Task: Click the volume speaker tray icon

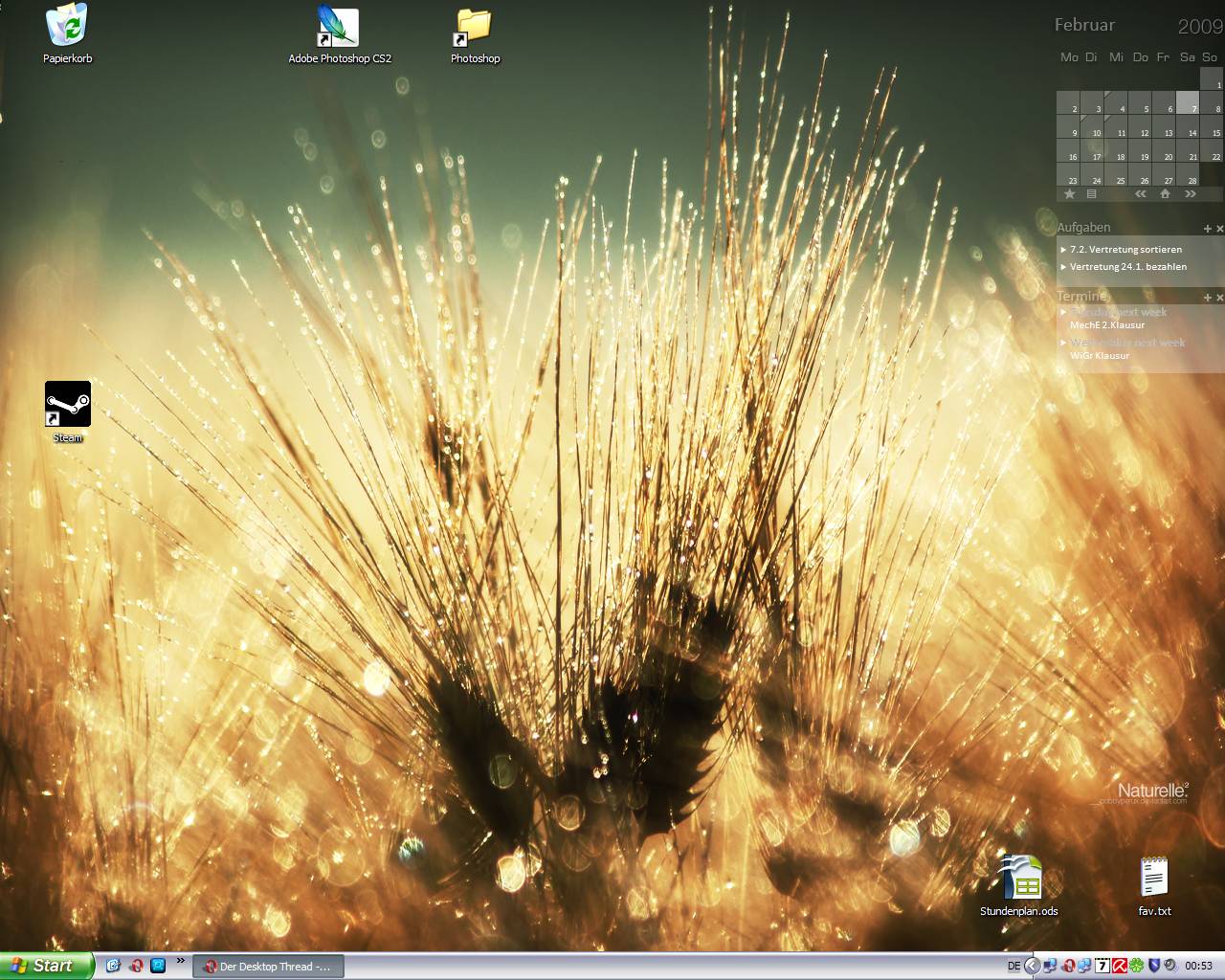Action: tap(1169, 966)
